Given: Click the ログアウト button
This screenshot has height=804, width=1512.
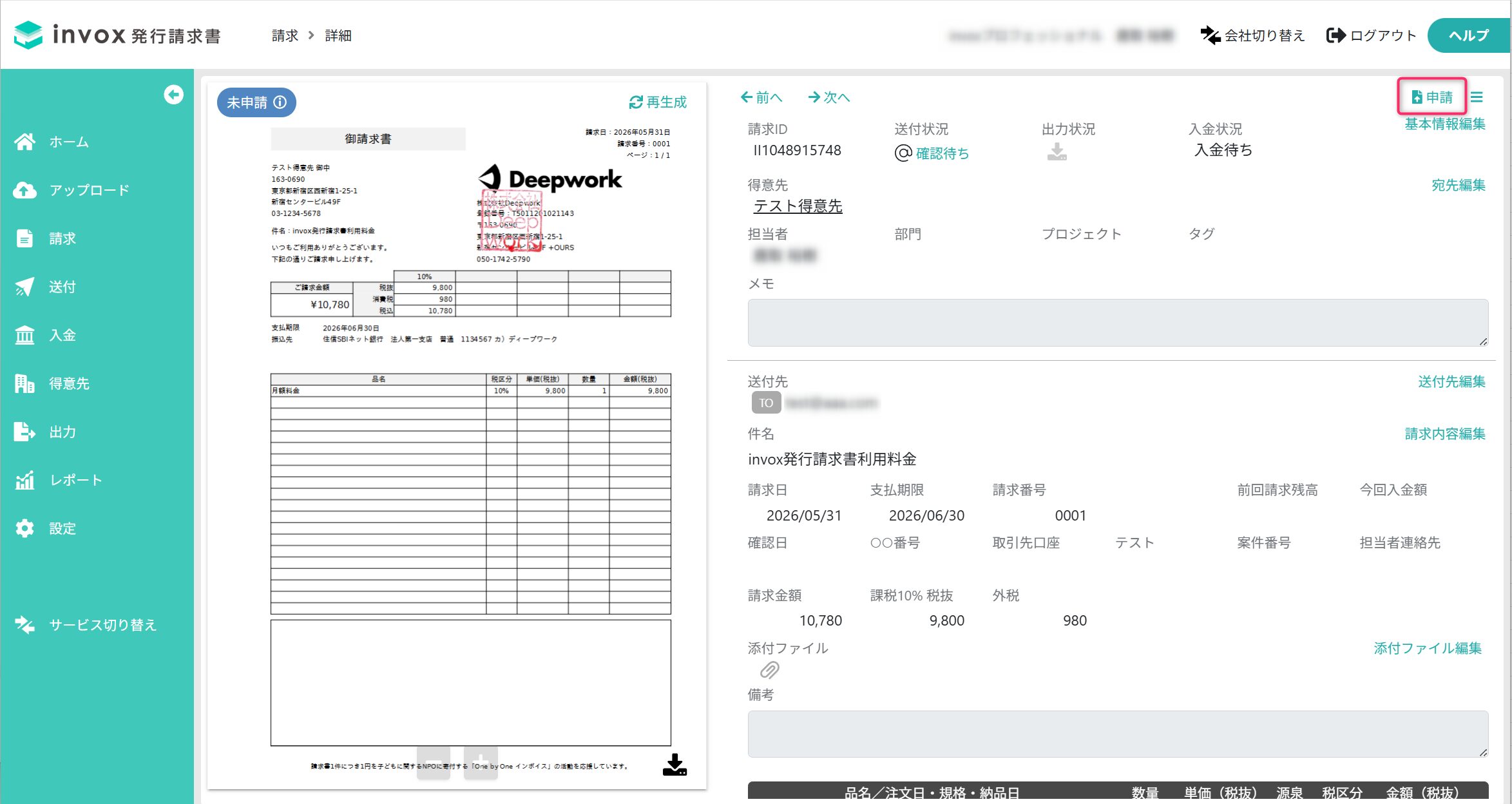Looking at the screenshot, I should (x=1371, y=35).
